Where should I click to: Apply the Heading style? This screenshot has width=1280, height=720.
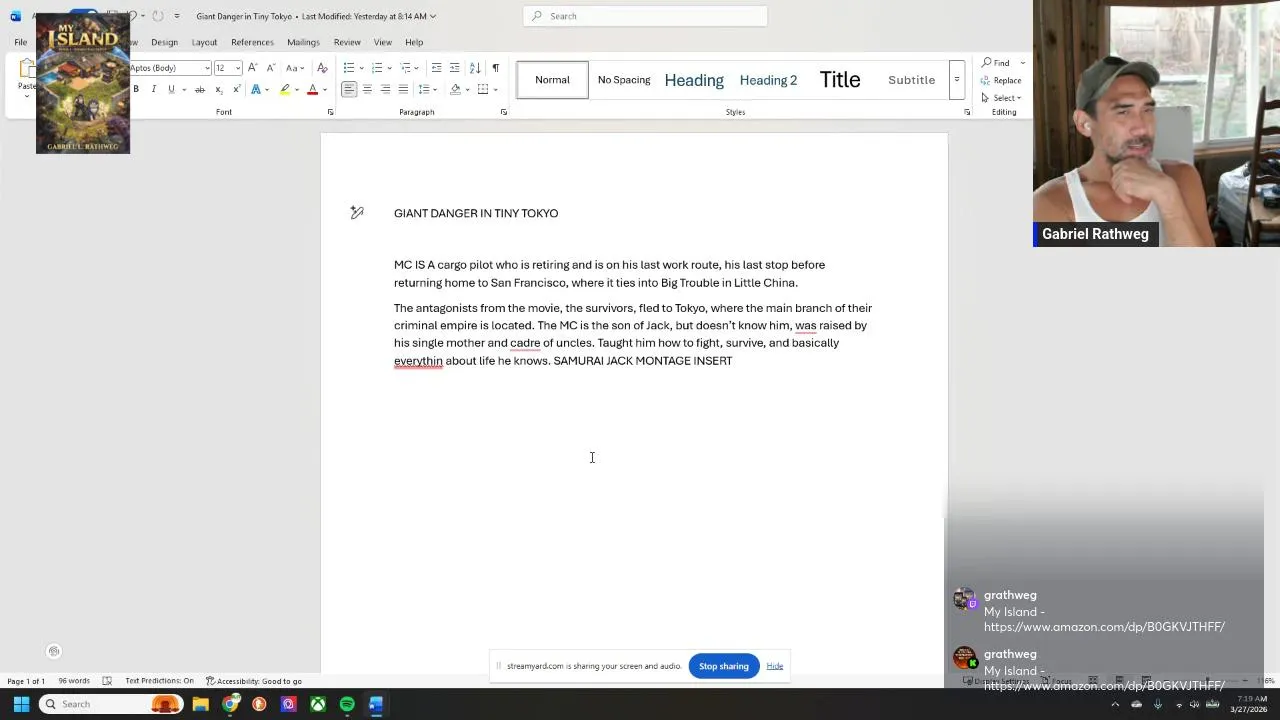tap(694, 80)
